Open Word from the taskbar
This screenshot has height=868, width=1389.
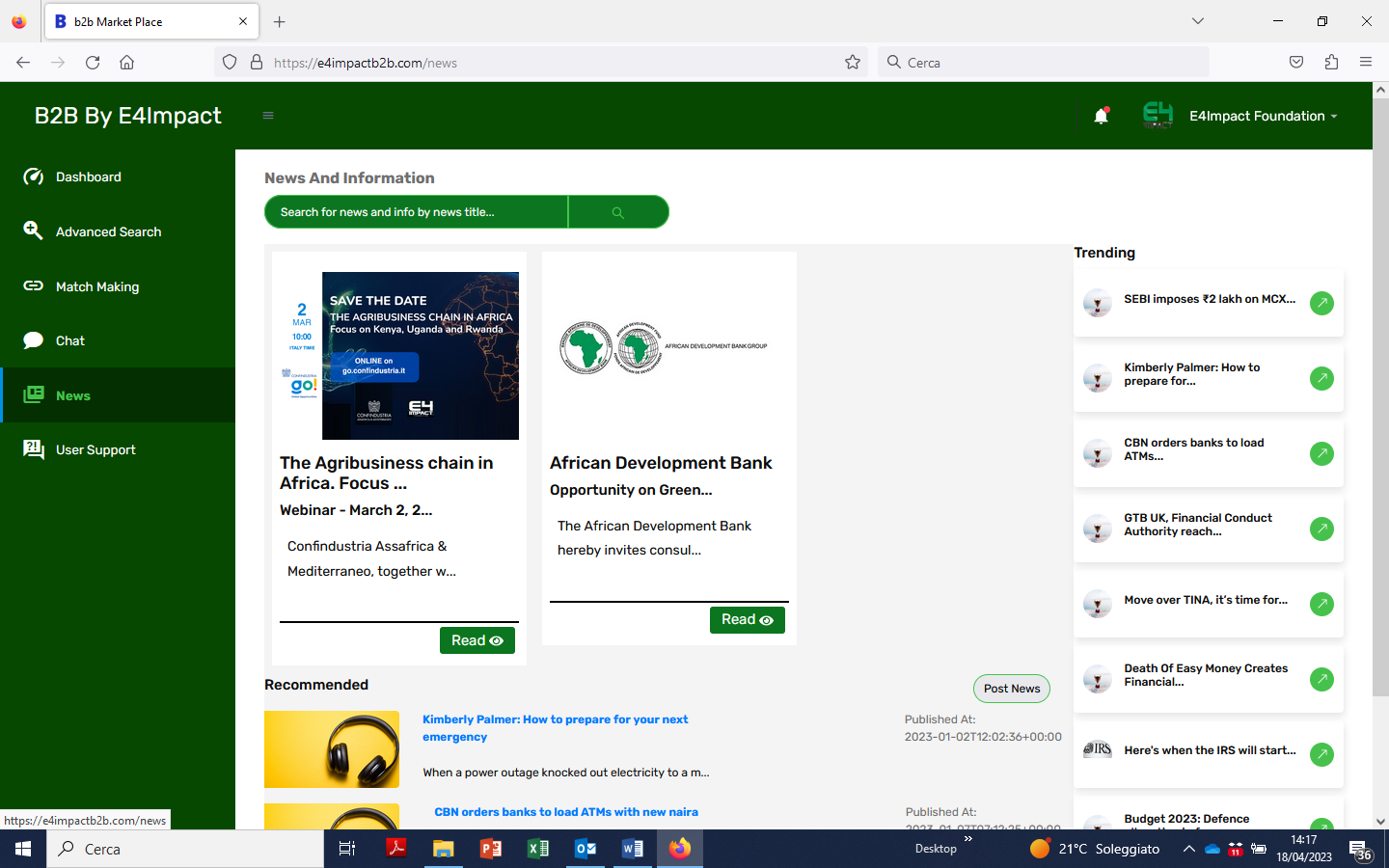633,849
